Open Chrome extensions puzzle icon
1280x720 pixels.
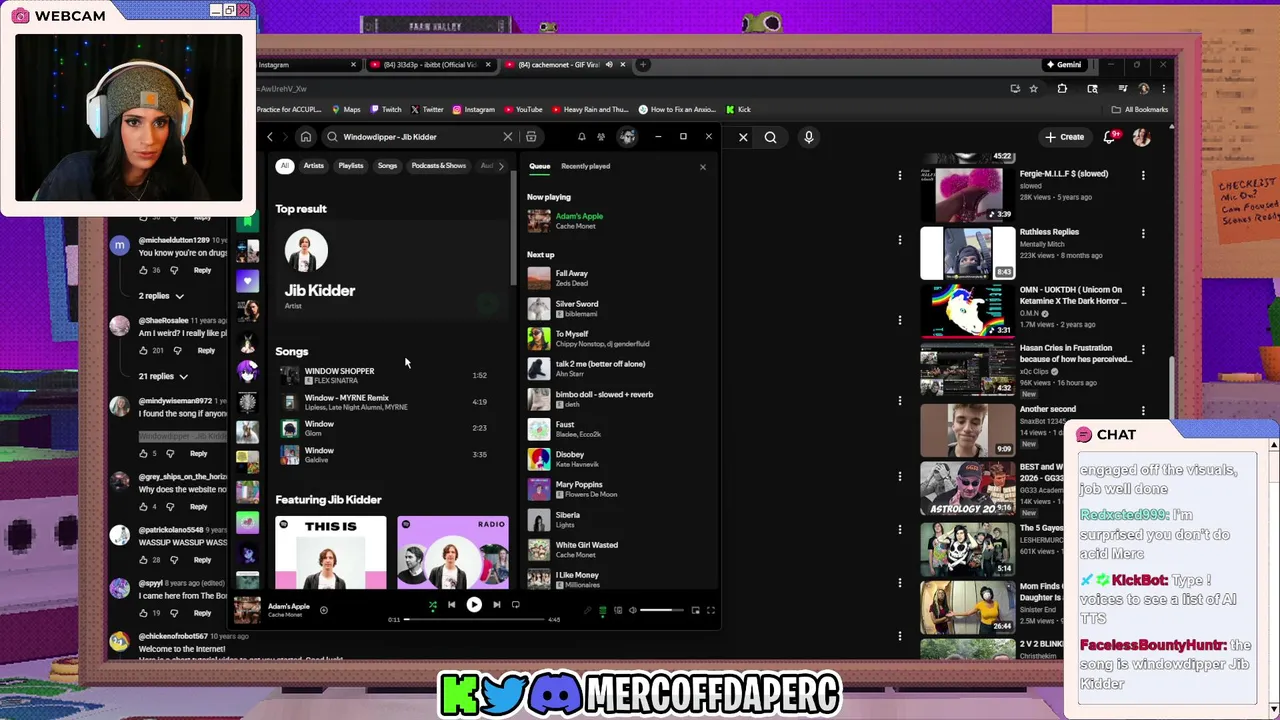[x=1062, y=89]
